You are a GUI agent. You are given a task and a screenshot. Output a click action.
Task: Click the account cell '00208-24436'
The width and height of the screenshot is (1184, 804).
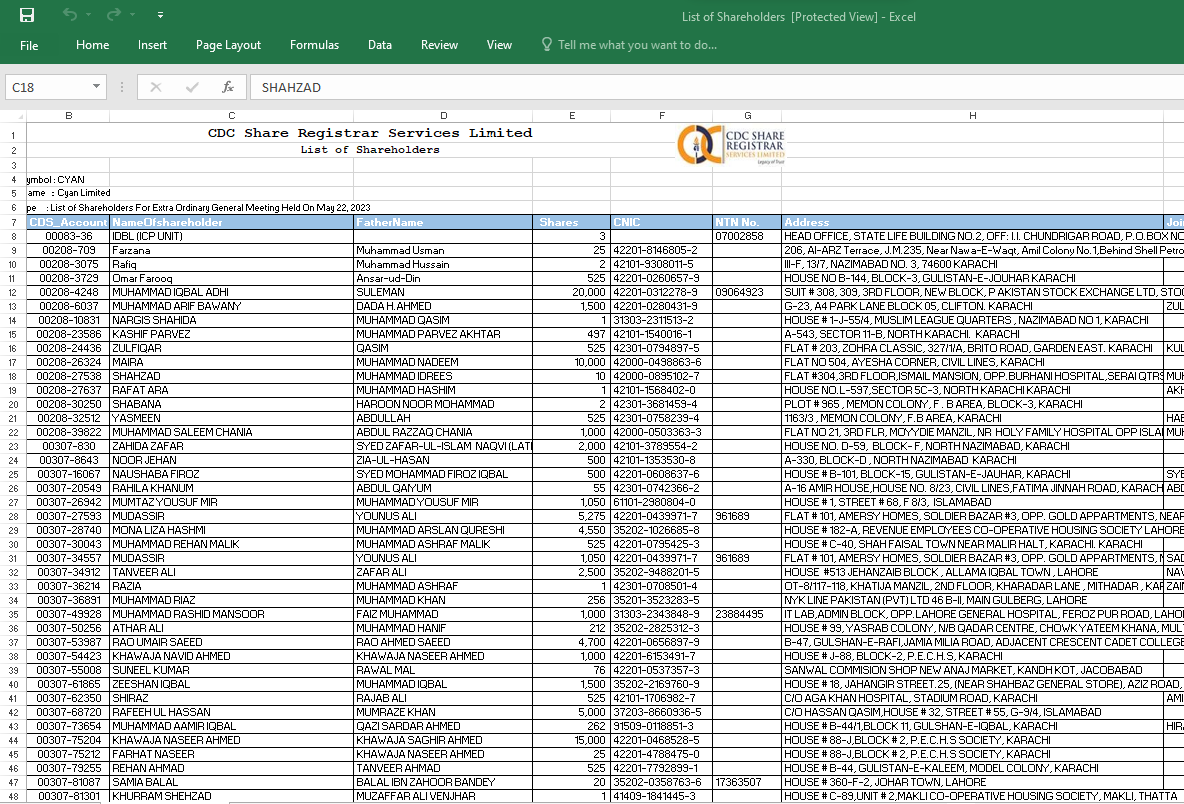[x=68, y=349]
